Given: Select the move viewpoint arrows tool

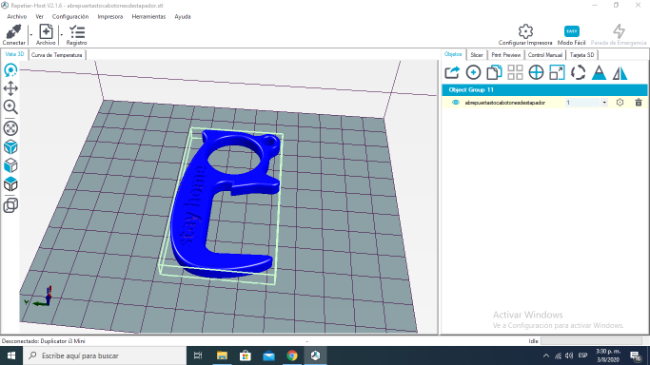Looking at the screenshot, I should [11, 88].
